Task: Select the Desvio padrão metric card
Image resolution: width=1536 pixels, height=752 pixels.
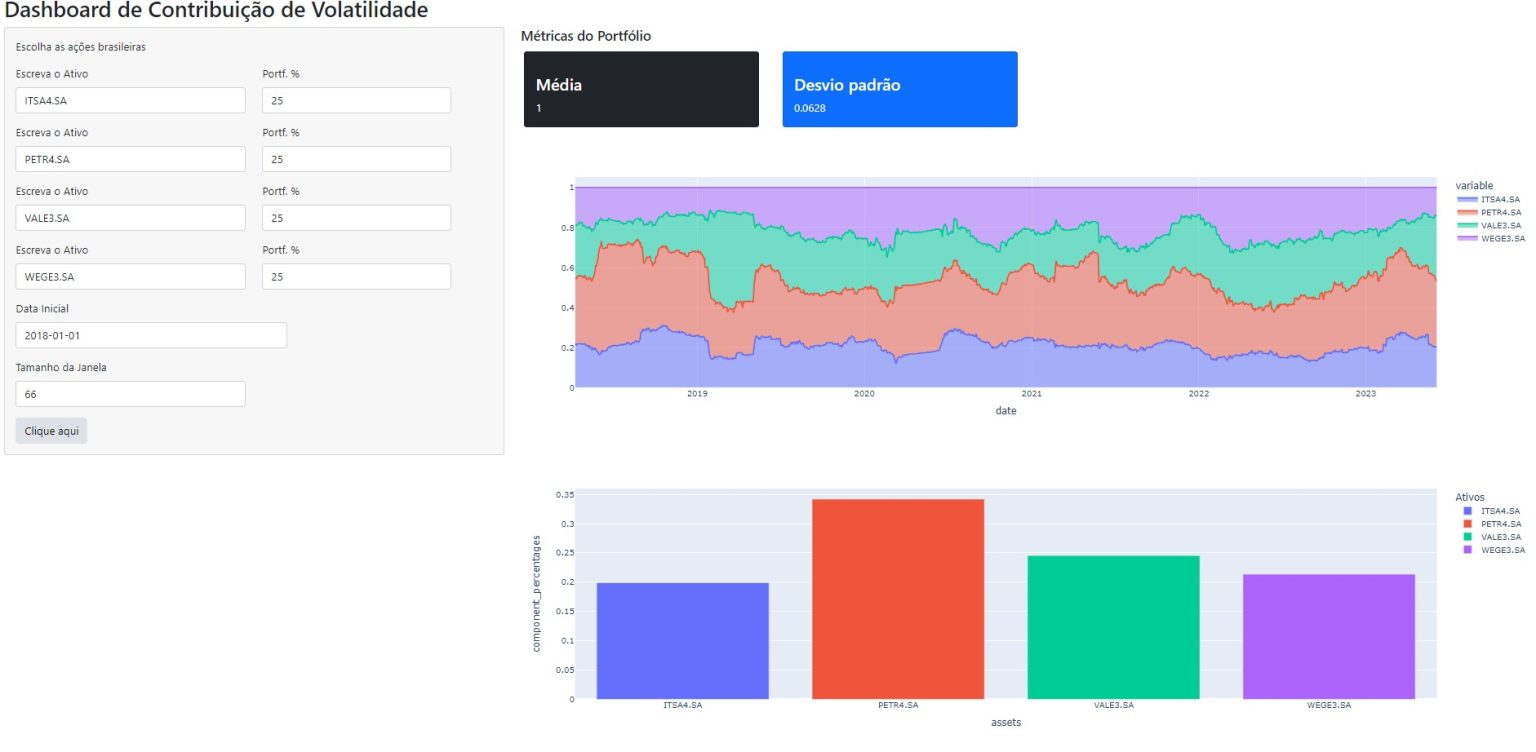Action: [x=900, y=89]
